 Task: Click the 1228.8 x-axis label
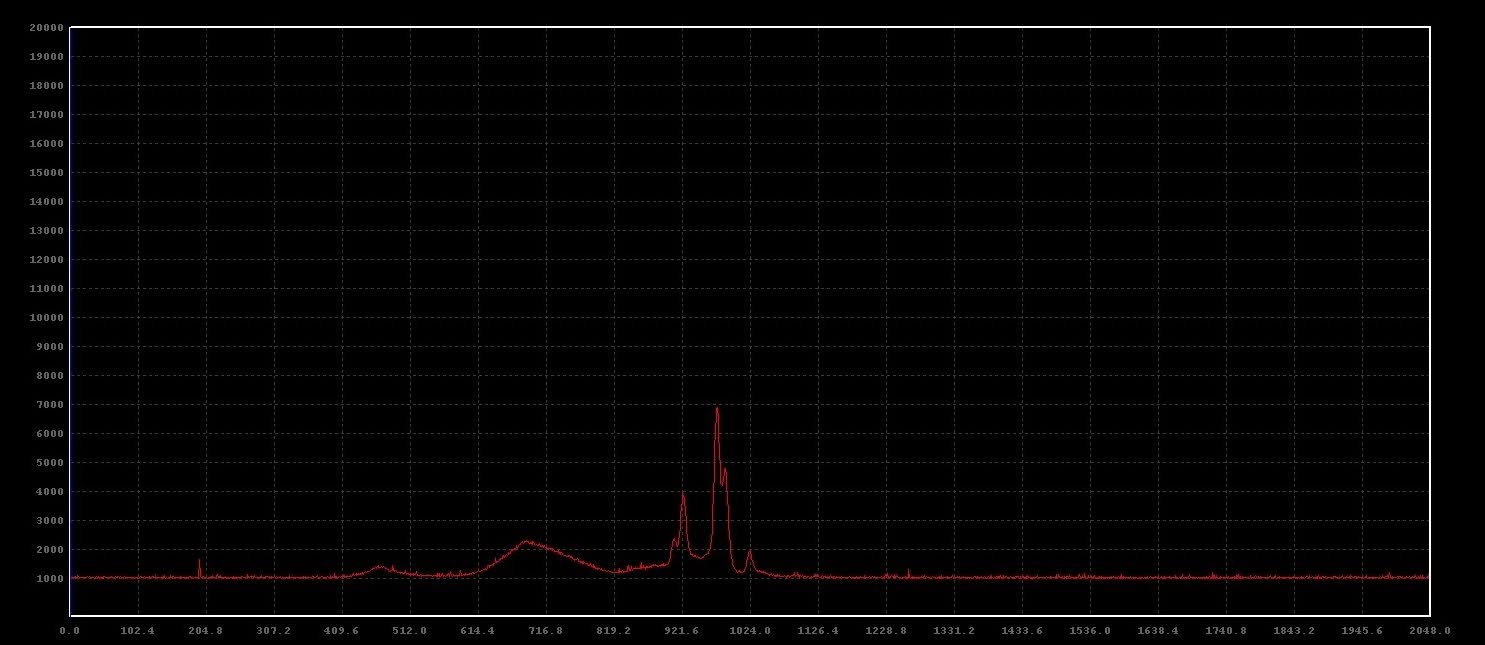886,631
